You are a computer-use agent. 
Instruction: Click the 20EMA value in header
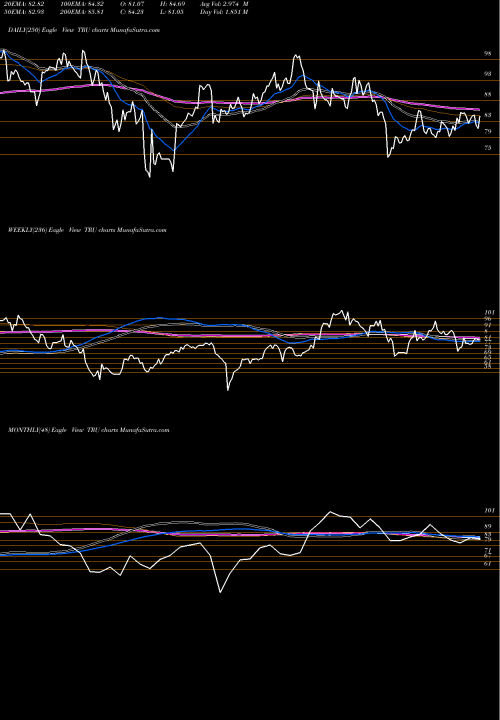(22, 4)
